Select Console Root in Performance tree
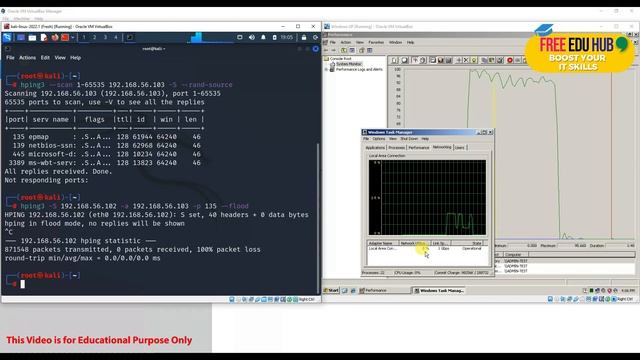The image size is (640, 360). click(340, 59)
